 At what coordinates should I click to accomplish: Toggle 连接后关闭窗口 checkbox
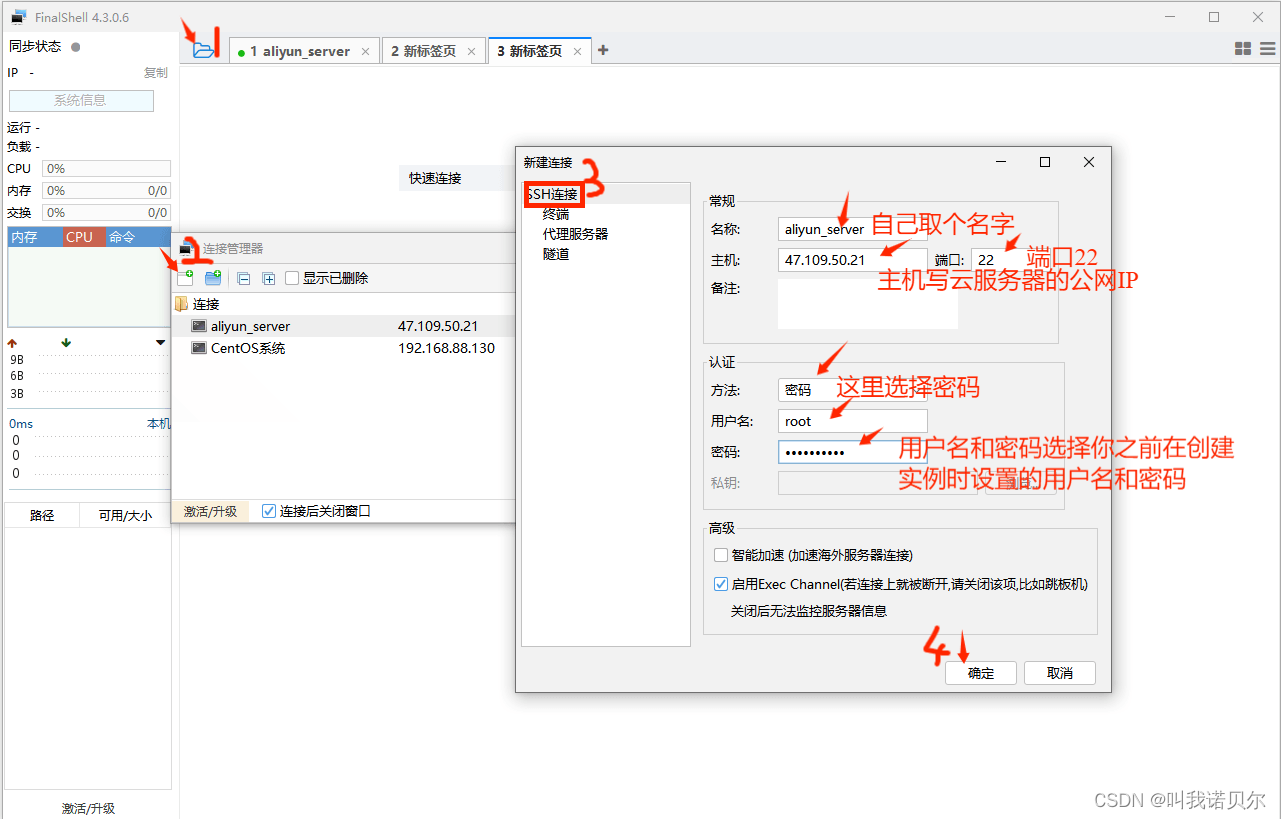tap(268, 511)
